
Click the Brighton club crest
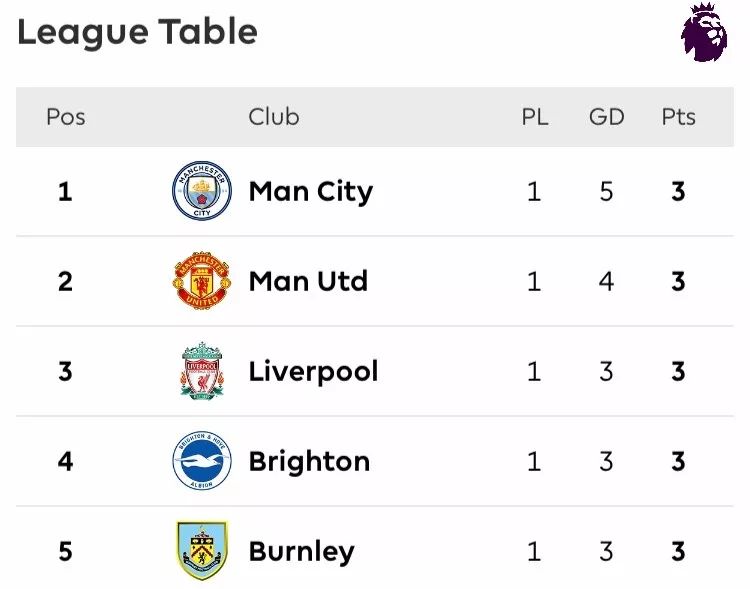point(202,461)
